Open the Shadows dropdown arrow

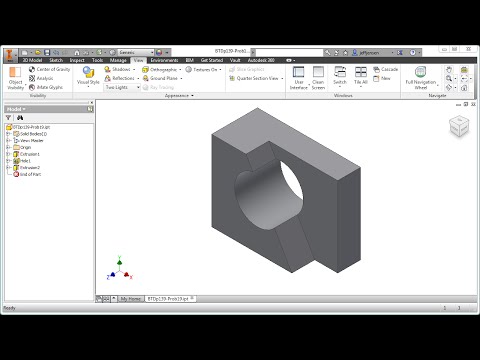(134, 70)
